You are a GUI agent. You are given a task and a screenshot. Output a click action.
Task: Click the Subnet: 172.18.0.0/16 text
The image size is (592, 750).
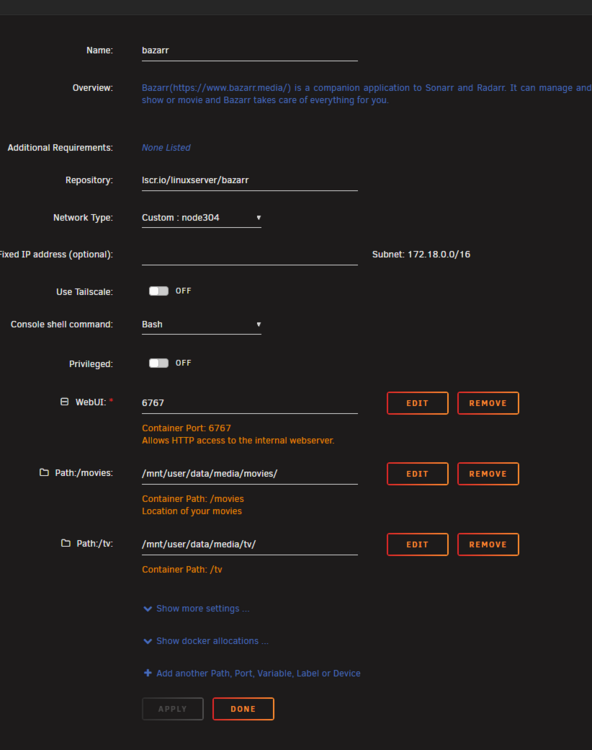point(421,254)
